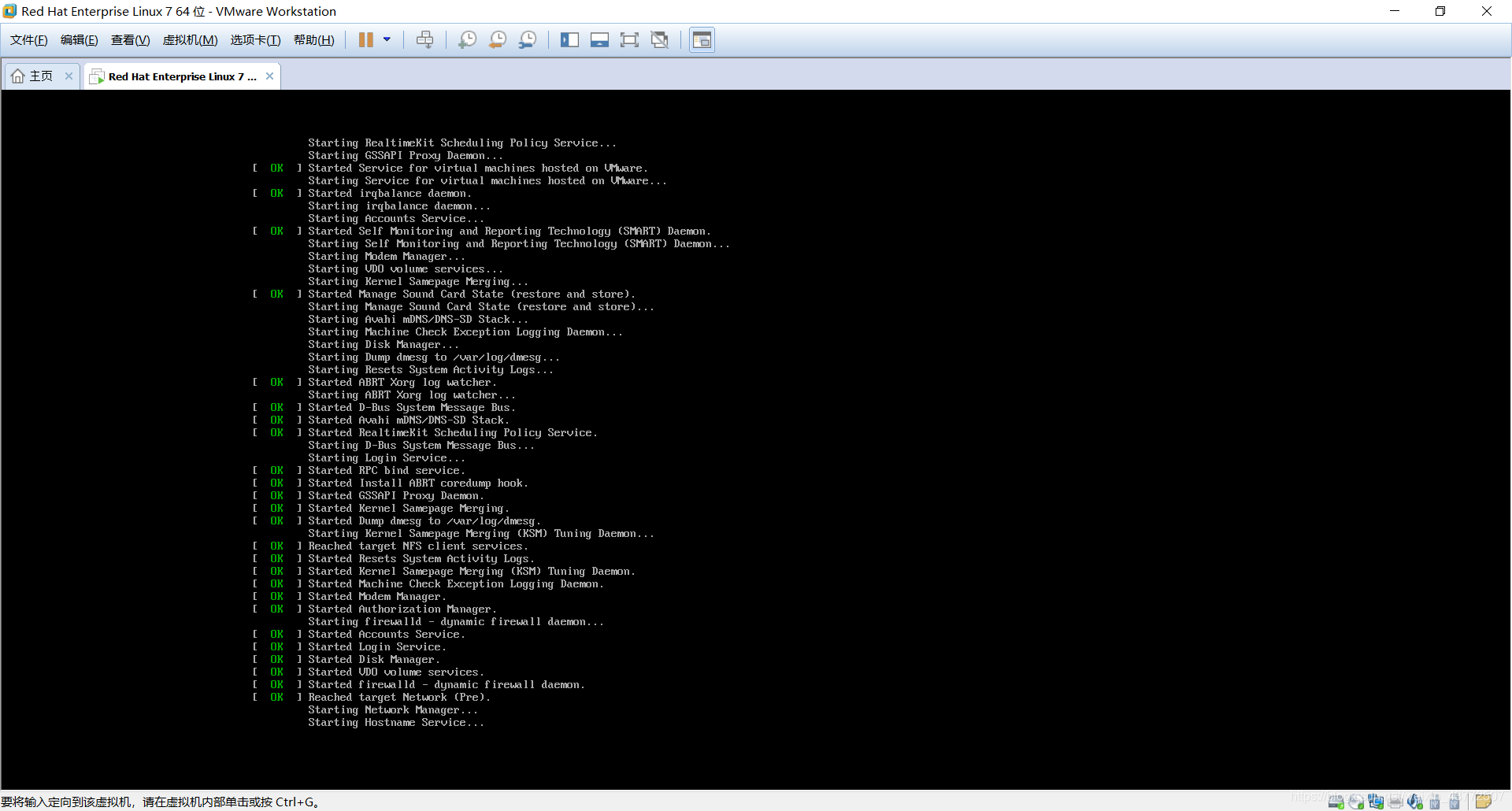
Task: Minimize the VMware Workstation window
Action: (x=1395, y=11)
